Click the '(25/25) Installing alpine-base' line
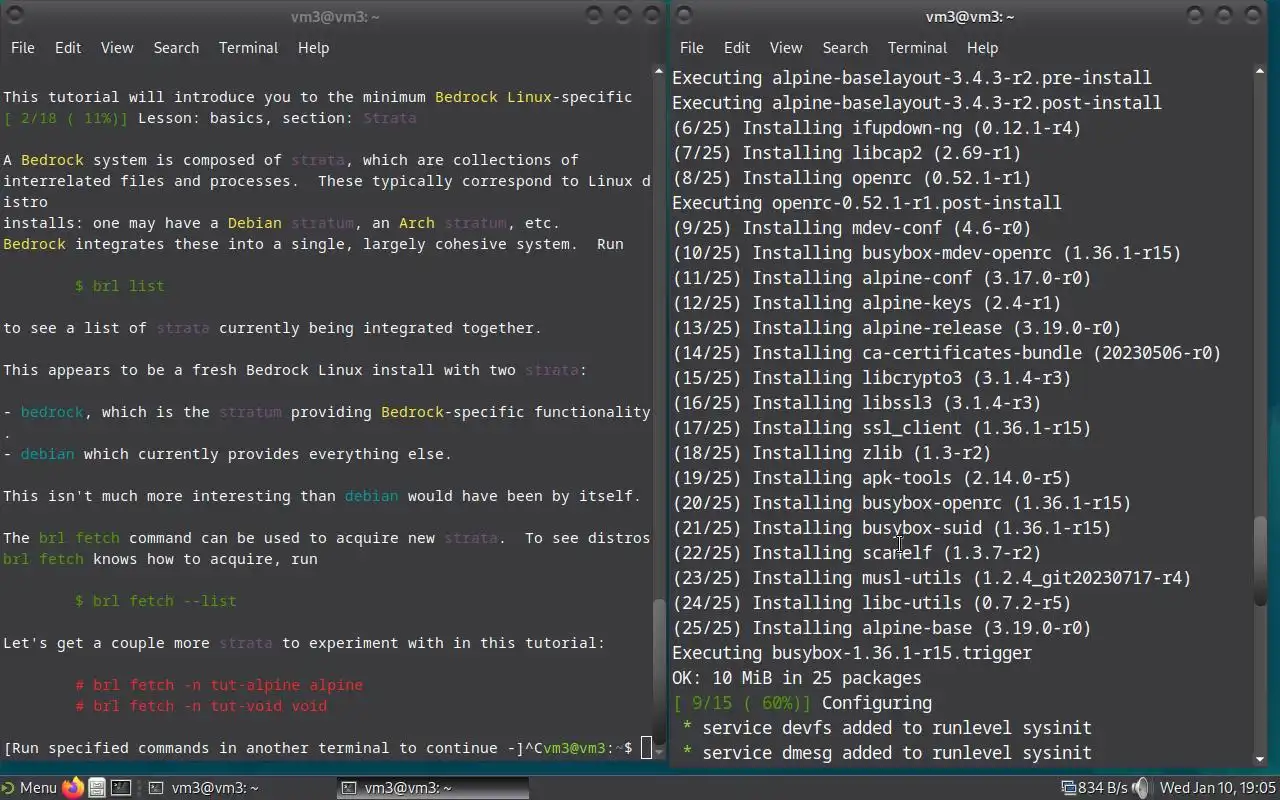Viewport: 1280px width, 800px height. click(882, 628)
